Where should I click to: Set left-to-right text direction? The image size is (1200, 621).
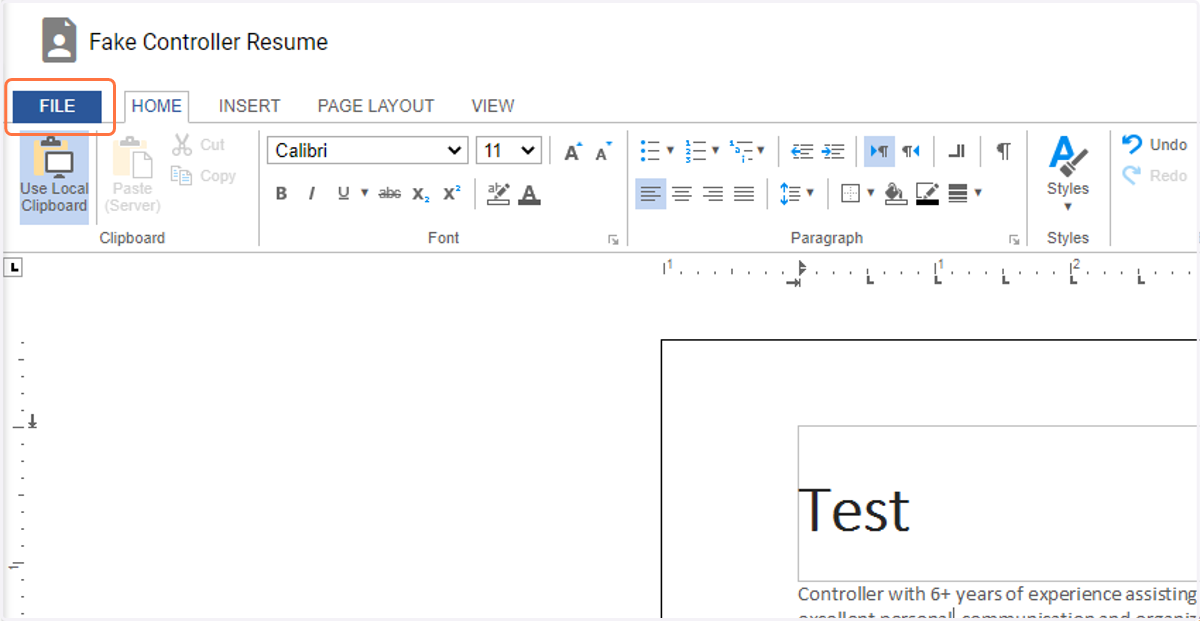[879, 151]
